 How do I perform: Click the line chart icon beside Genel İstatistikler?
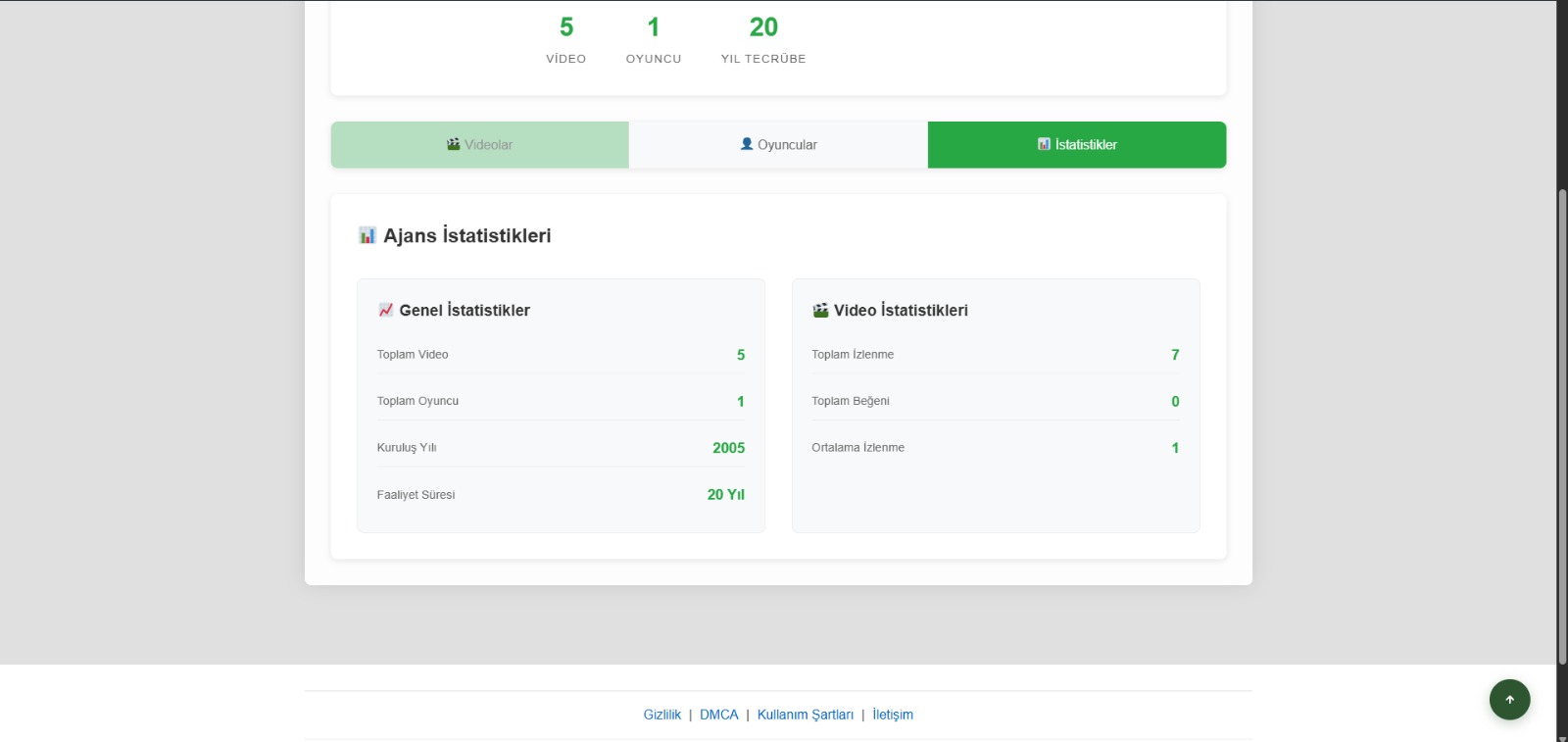[x=385, y=310]
